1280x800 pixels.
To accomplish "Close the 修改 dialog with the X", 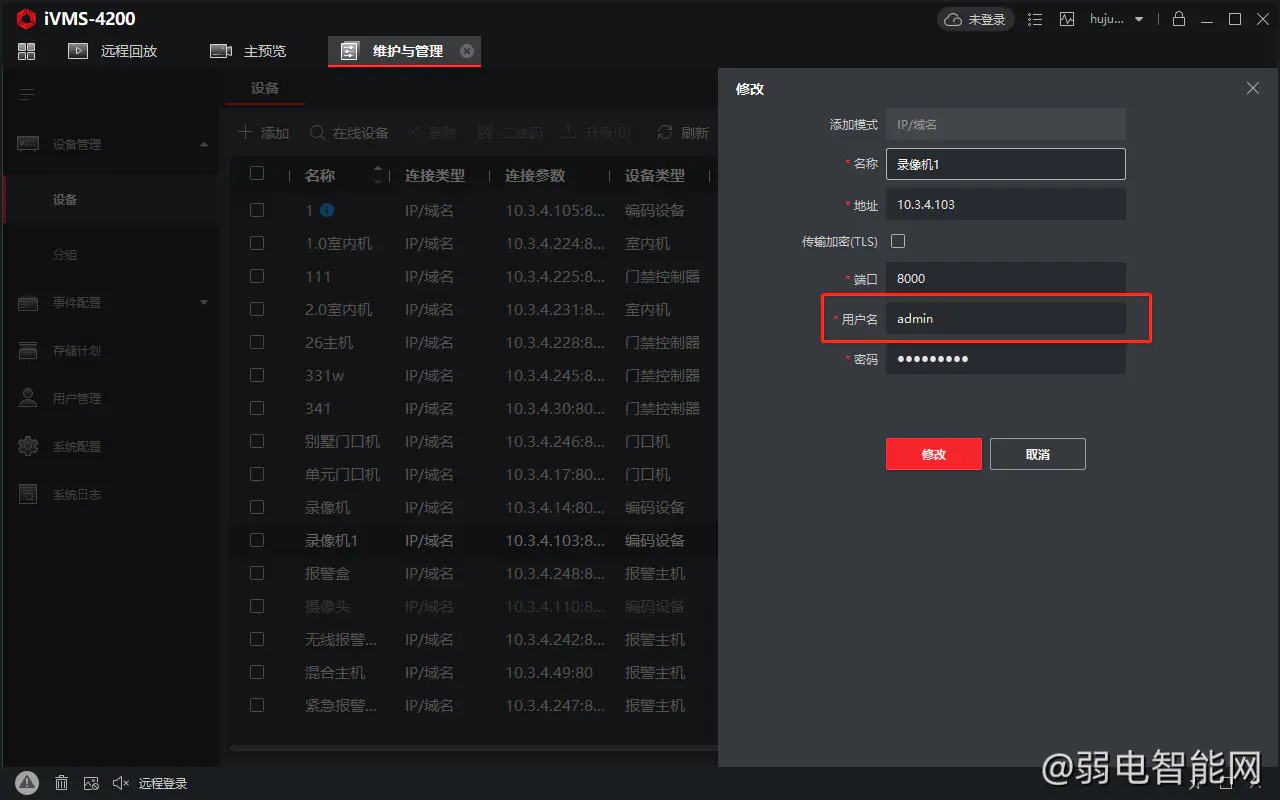I will [x=1253, y=88].
